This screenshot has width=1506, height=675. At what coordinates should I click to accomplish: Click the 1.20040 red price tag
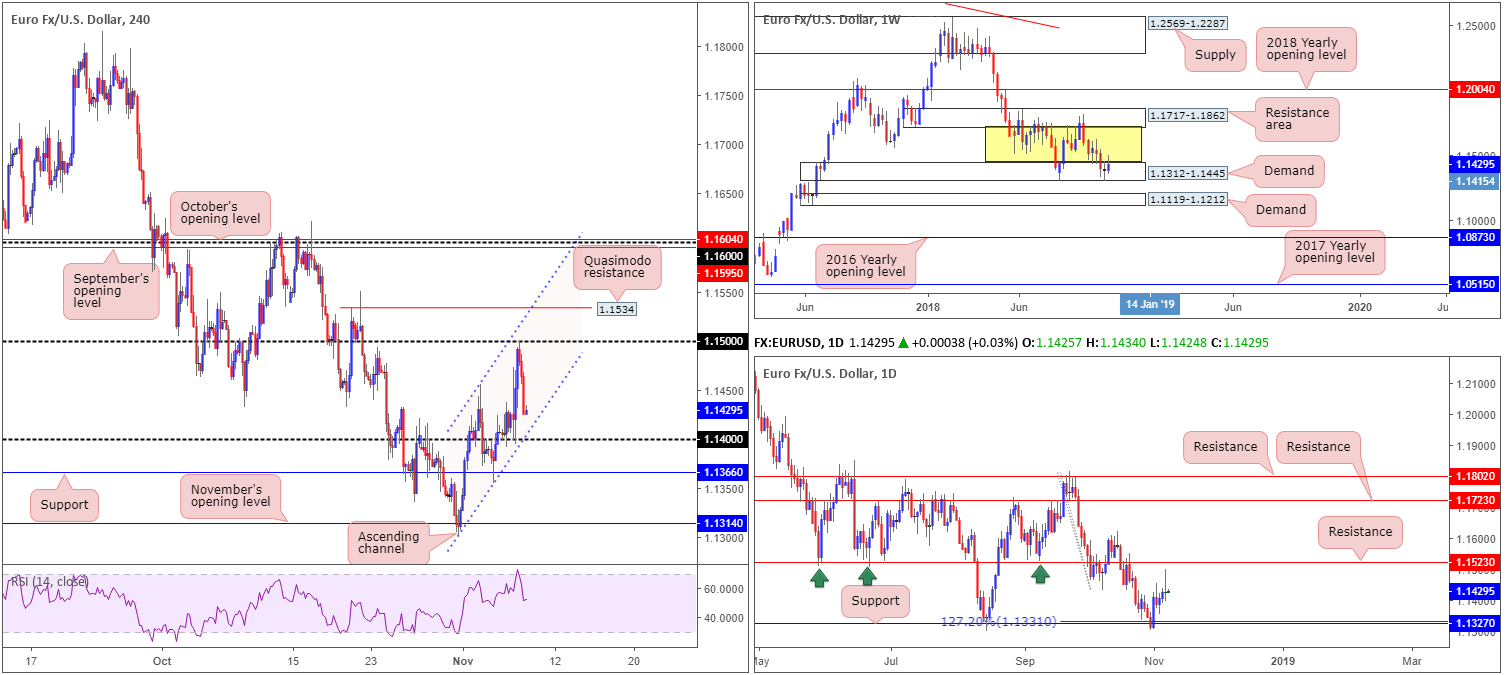[x=1474, y=89]
